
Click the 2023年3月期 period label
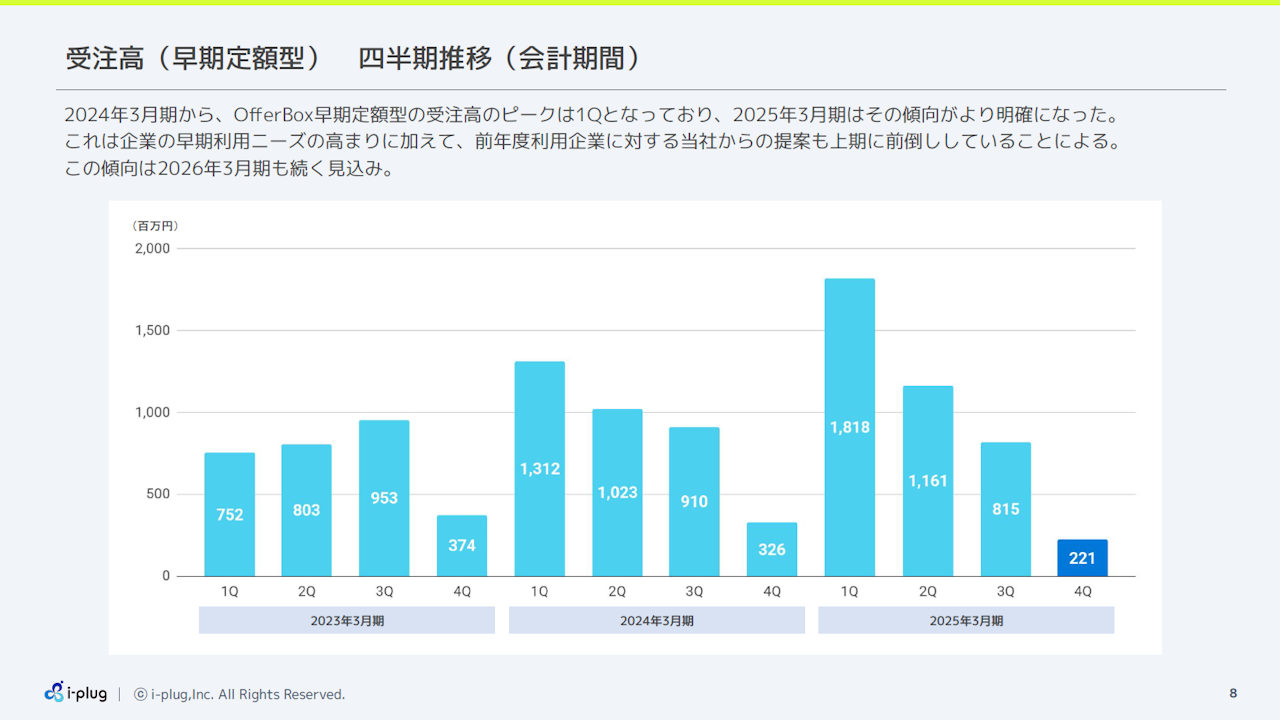pos(347,620)
